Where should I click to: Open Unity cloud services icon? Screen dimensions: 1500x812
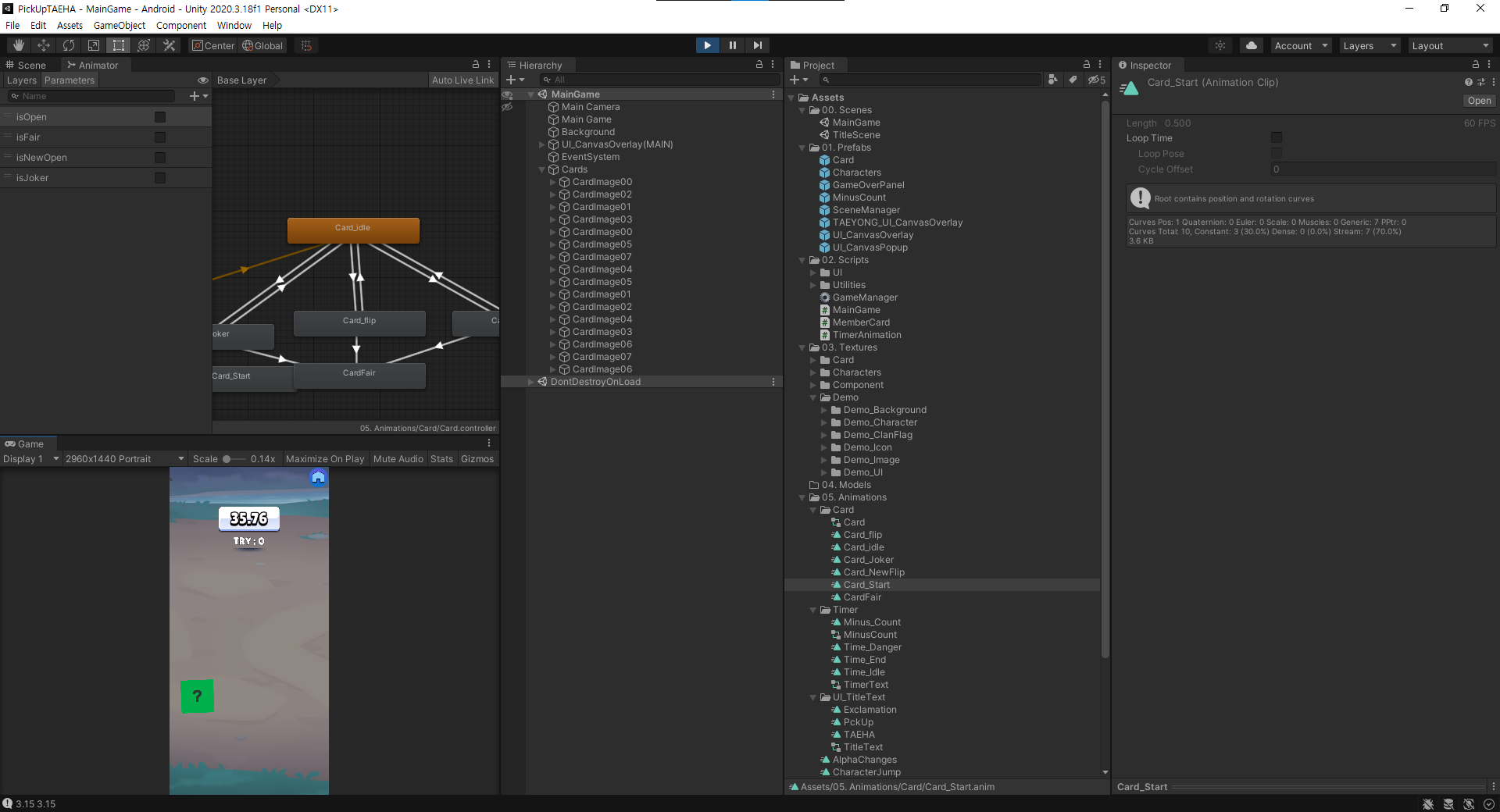[1251, 45]
